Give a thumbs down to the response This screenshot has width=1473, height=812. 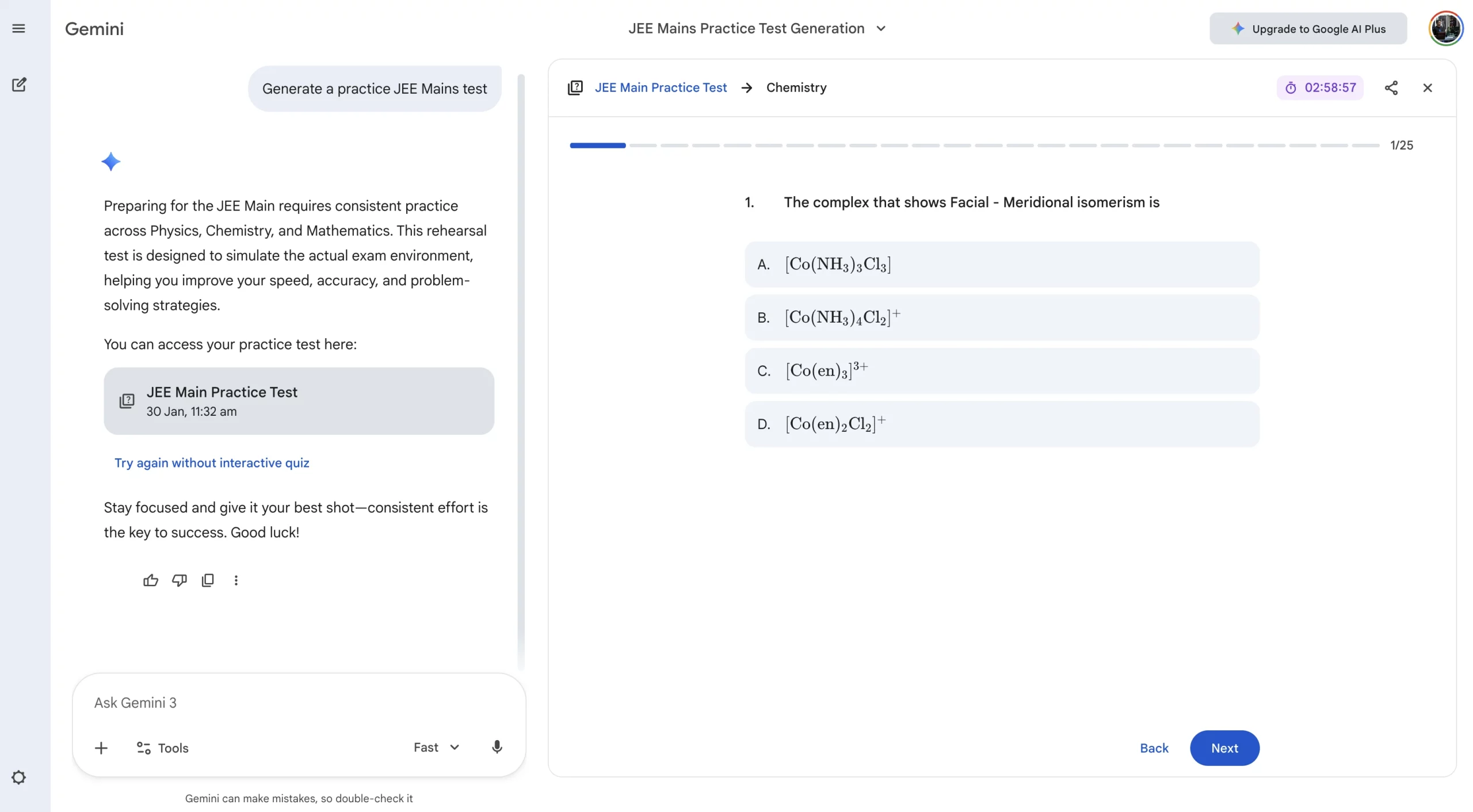(179, 580)
